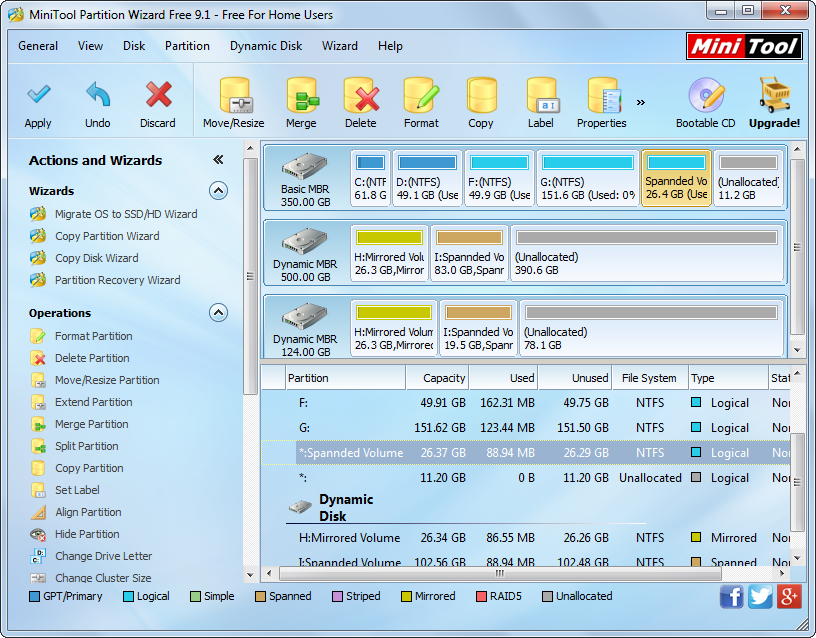Open the Wizard menu
The image size is (816, 638).
[x=340, y=46]
